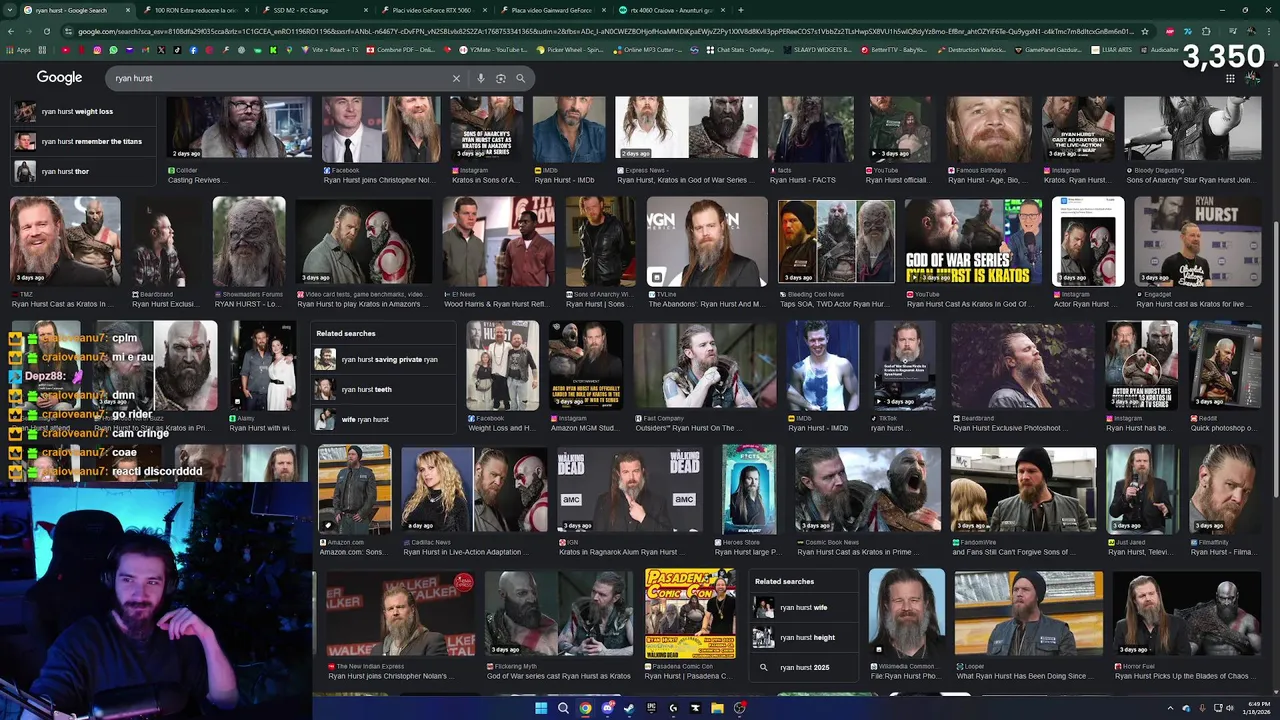
Task: Launch Epic Games from the taskbar
Action: tap(651, 708)
